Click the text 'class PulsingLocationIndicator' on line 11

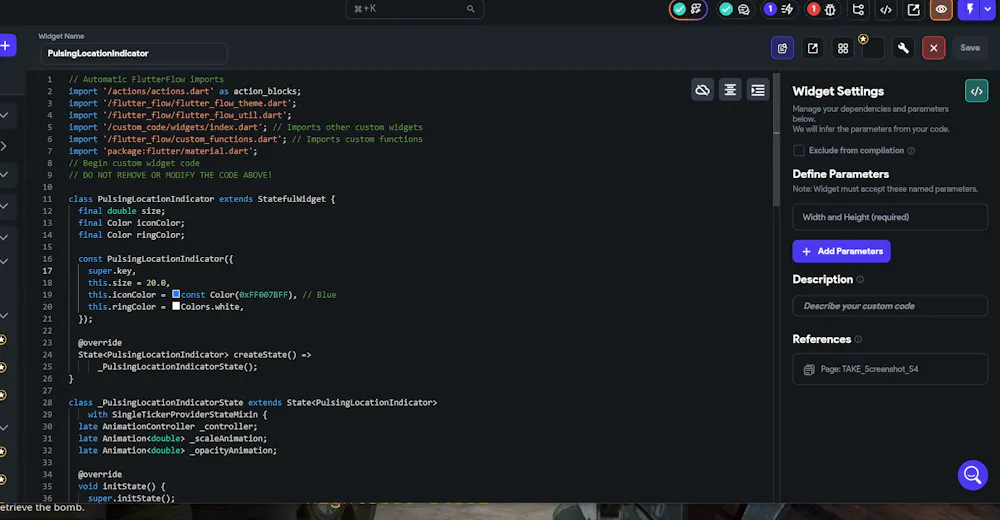tap(142, 199)
